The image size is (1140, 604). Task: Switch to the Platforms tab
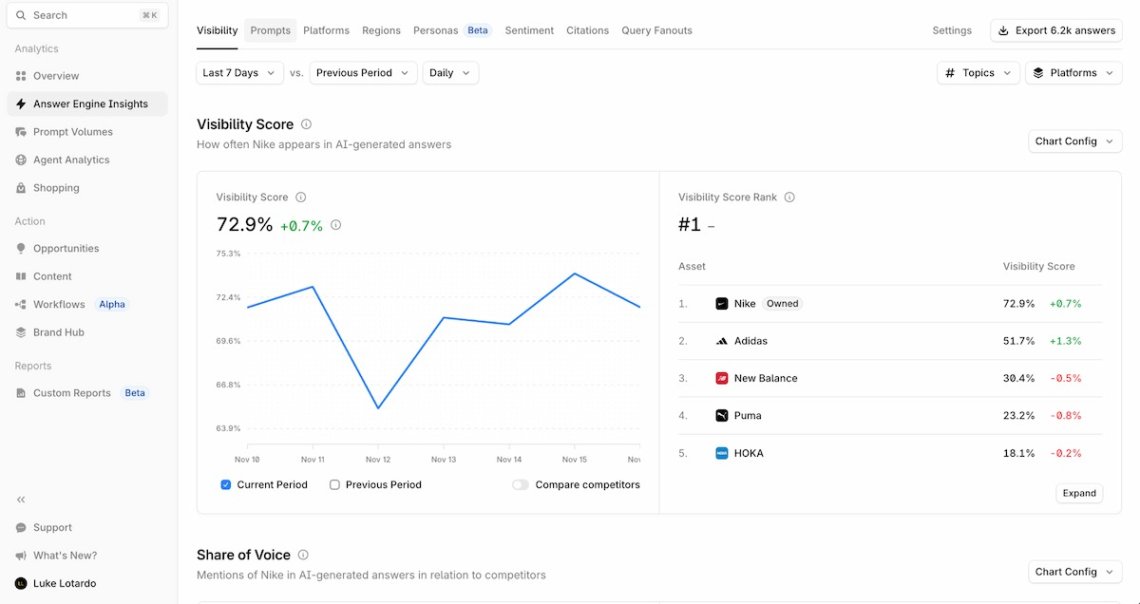tap(326, 31)
